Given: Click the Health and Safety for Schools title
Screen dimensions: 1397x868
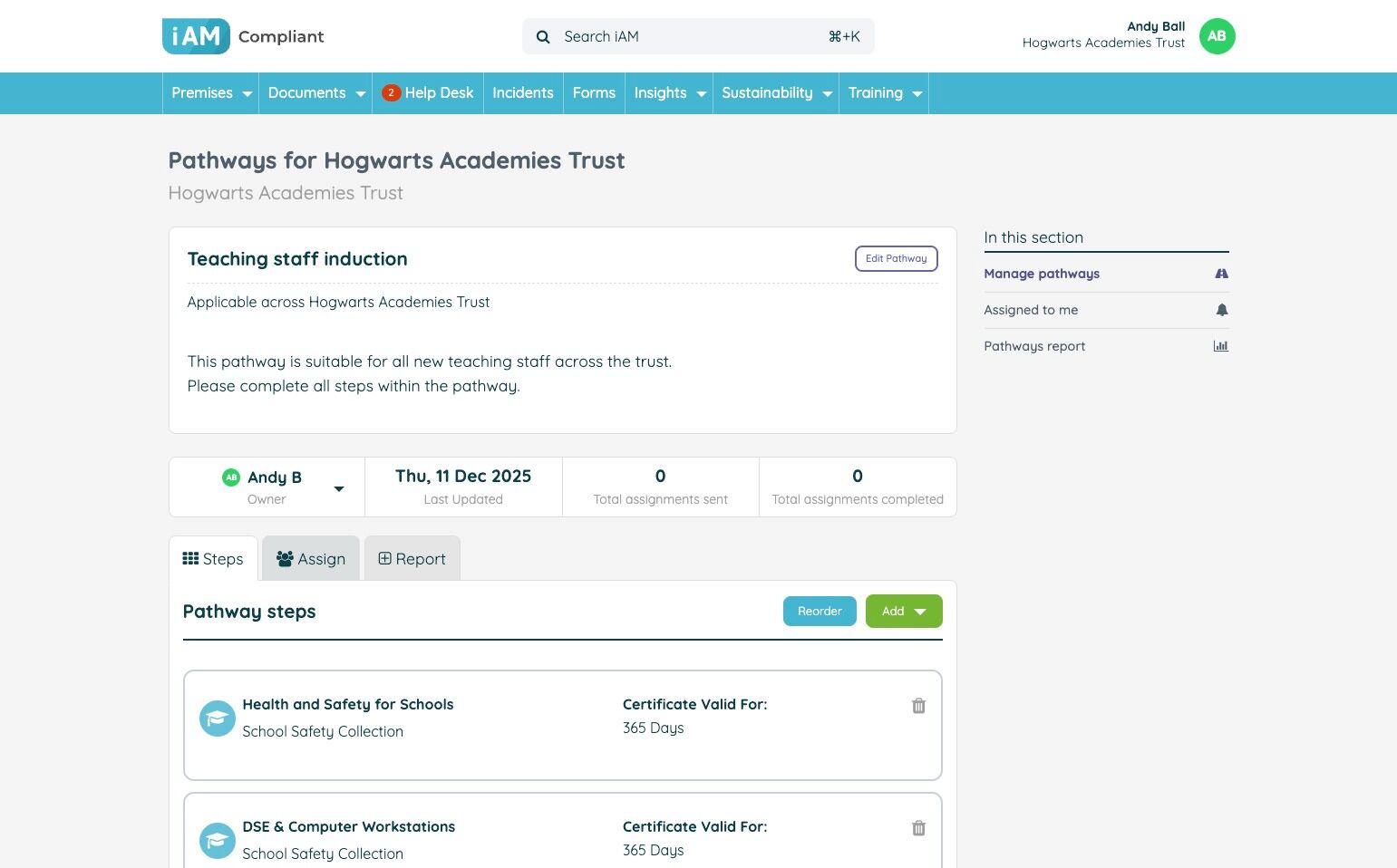Looking at the screenshot, I should click(348, 705).
